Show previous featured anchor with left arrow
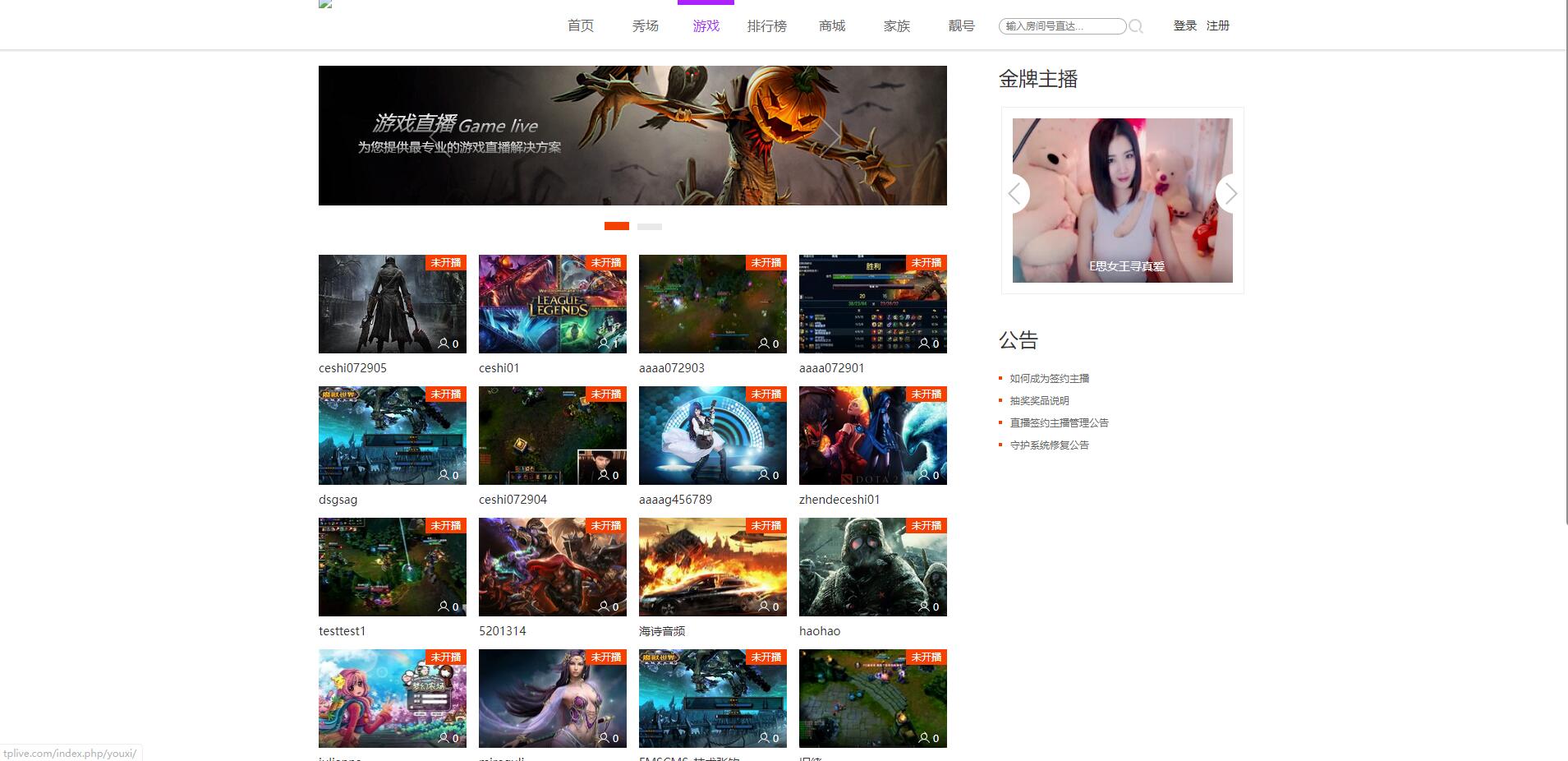1568x761 pixels. [1015, 194]
